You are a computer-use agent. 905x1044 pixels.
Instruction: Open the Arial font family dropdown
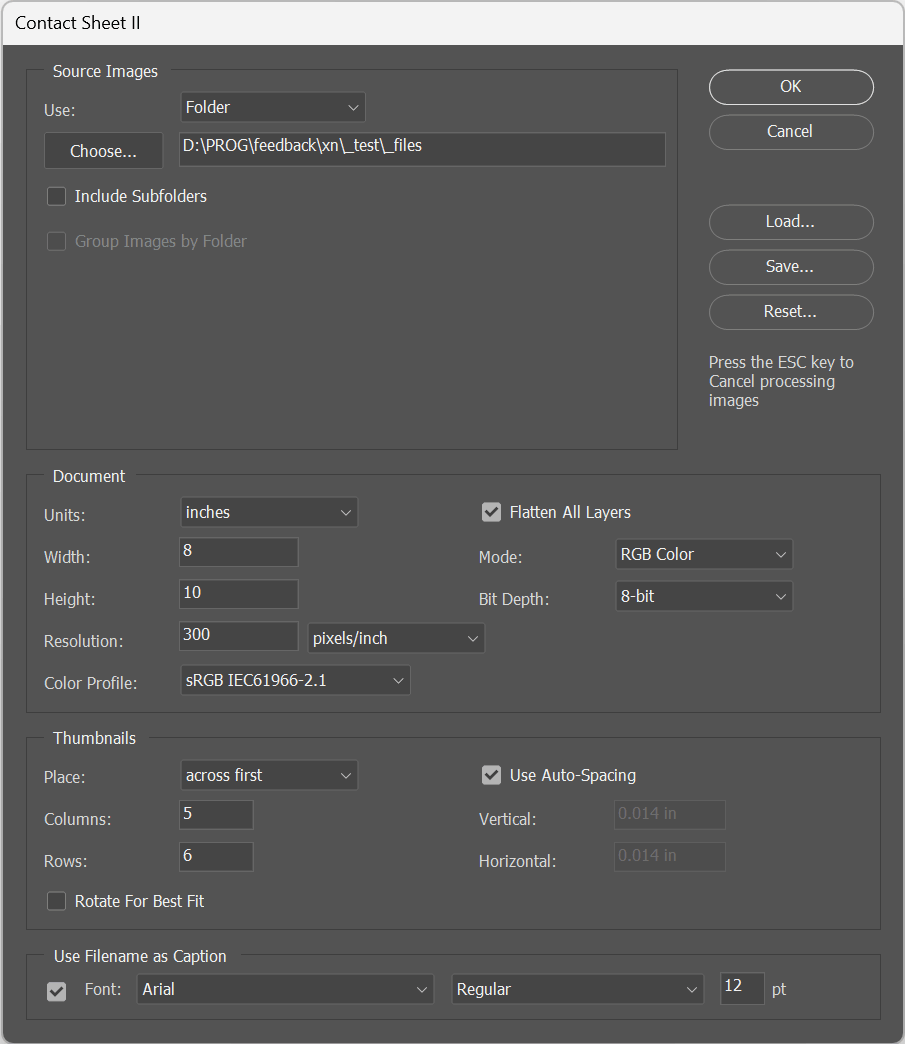pyautogui.click(x=285, y=989)
